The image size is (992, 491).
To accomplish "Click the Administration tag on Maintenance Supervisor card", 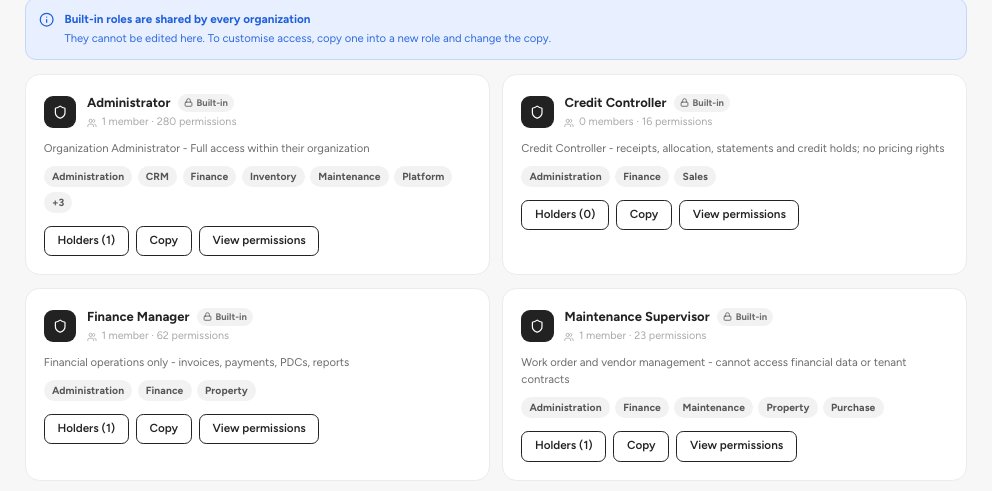I will tap(565, 407).
